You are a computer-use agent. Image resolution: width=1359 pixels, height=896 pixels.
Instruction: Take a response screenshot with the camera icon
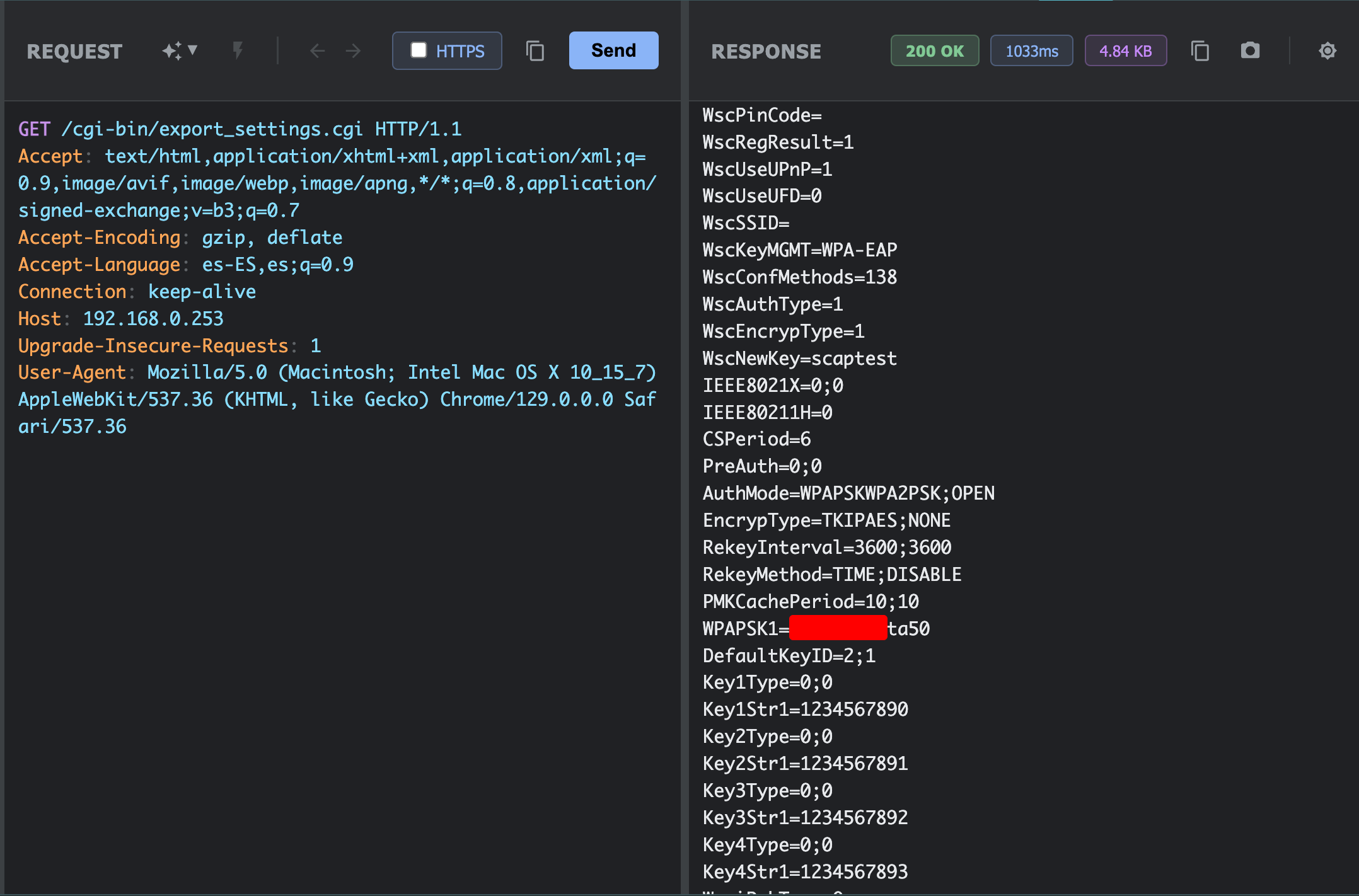1251,50
